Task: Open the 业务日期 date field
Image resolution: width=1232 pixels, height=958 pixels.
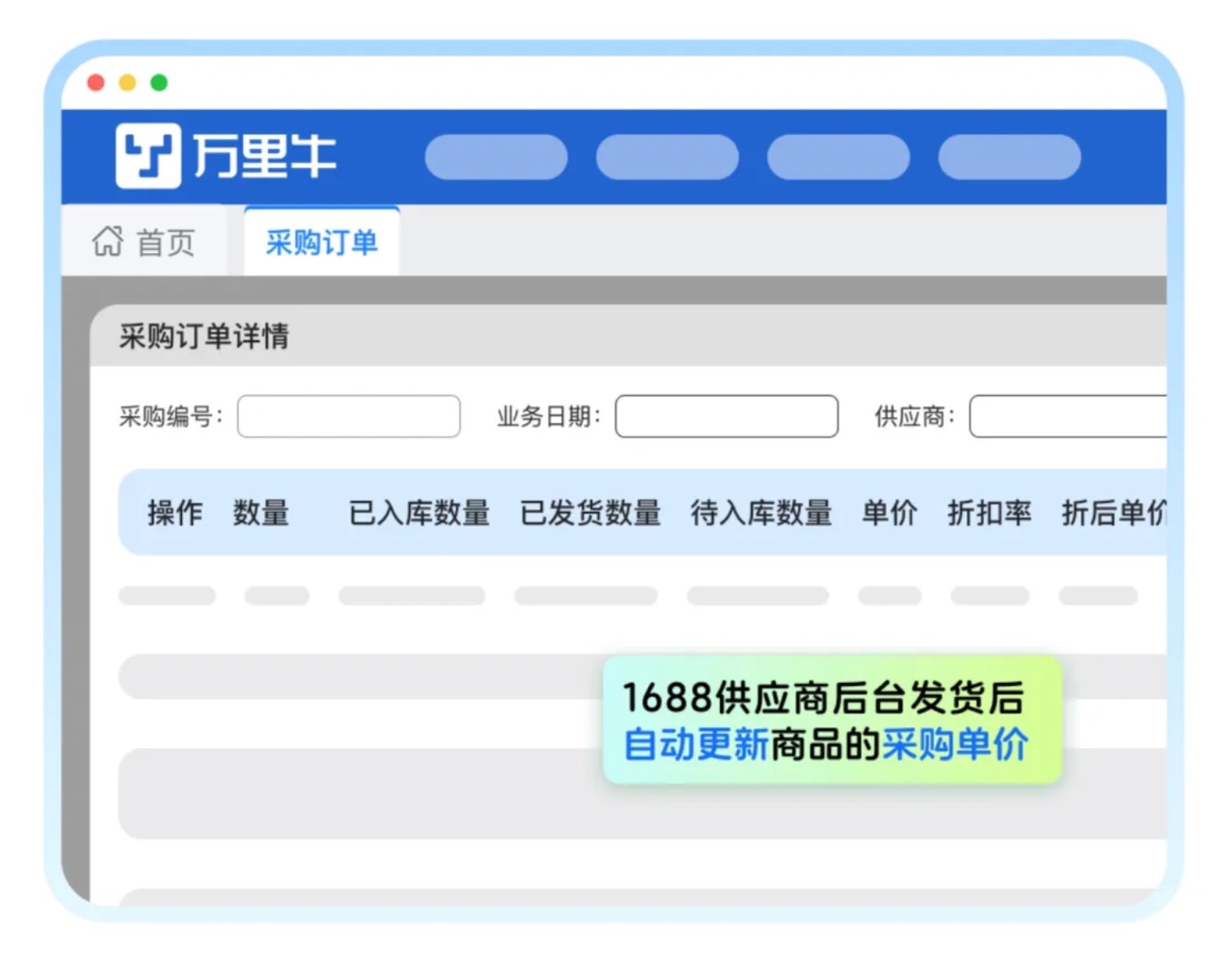Action: point(726,416)
